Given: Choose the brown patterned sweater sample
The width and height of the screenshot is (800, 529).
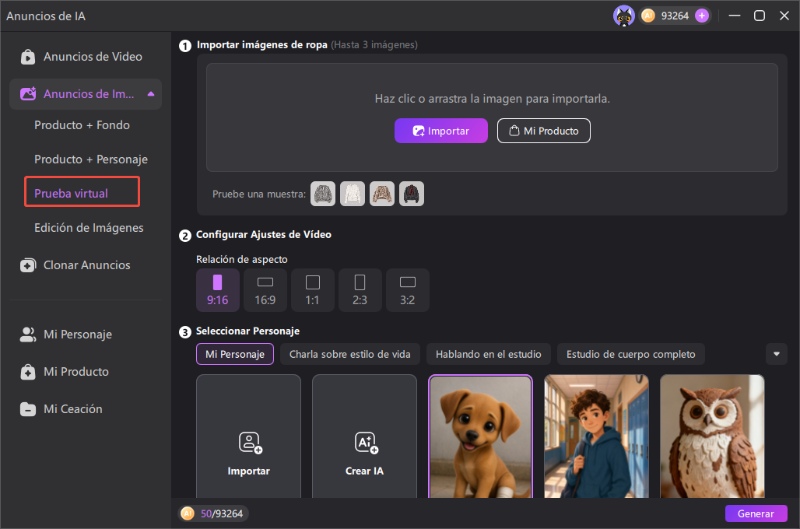Looking at the screenshot, I should [x=382, y=194].
